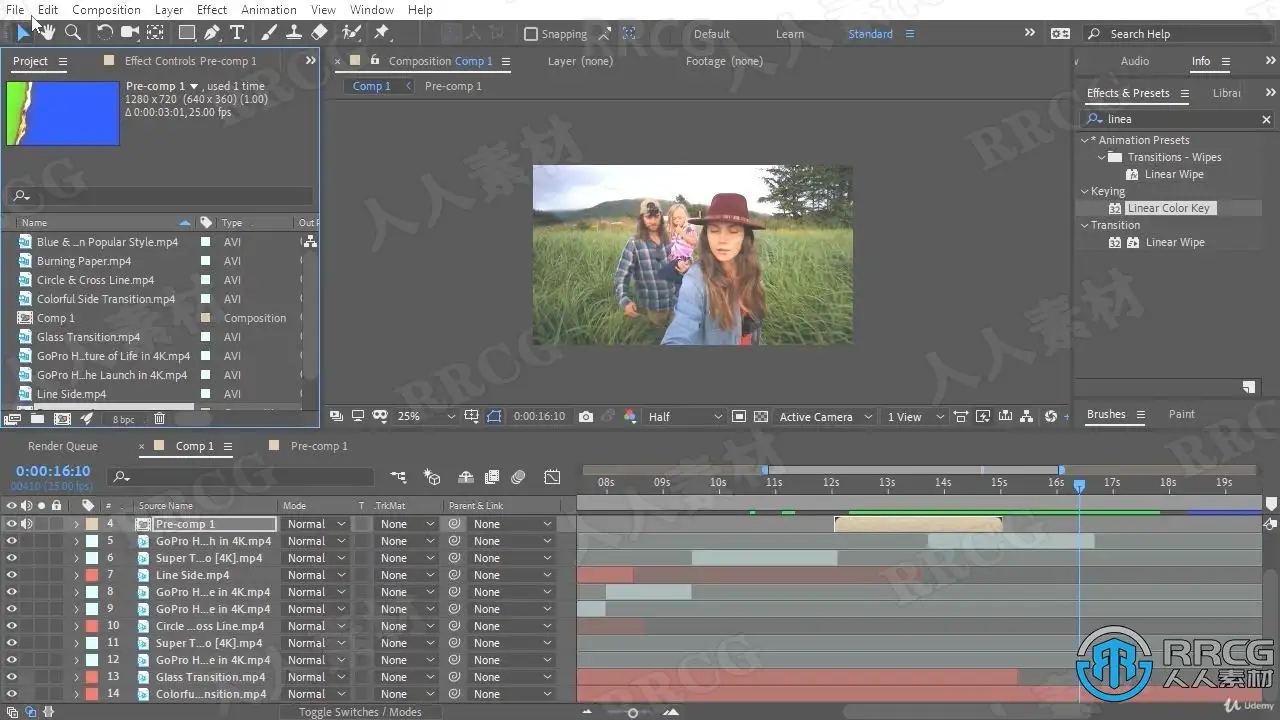The width and height of the screenshot is (1280, 720).
Task: Open the Graph Editor in timeline
Action: point(552,477)
